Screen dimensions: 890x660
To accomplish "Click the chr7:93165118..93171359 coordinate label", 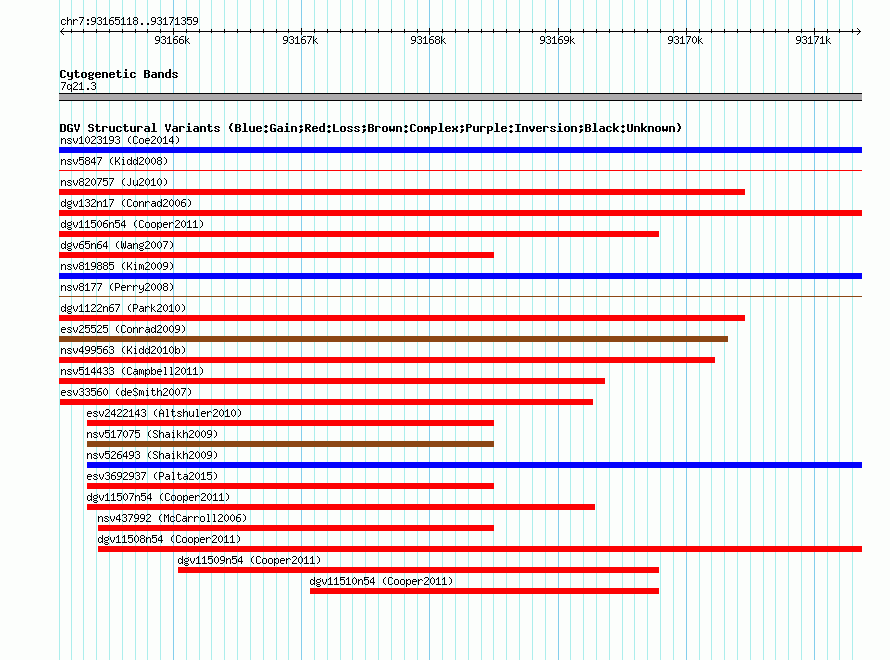I will [x=129, y=21].
